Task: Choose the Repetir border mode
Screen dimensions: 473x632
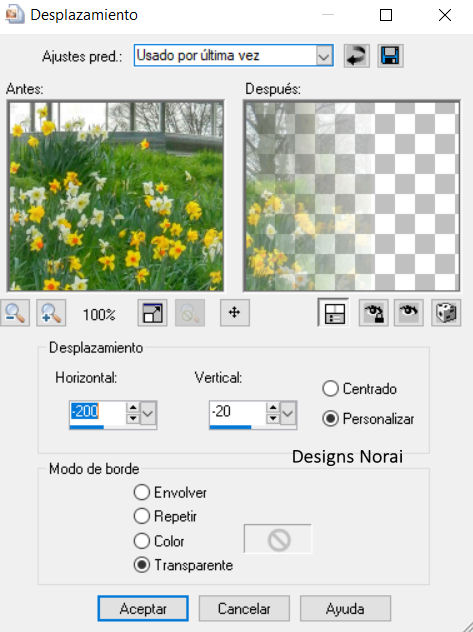Action: click(x=141, y=516)
